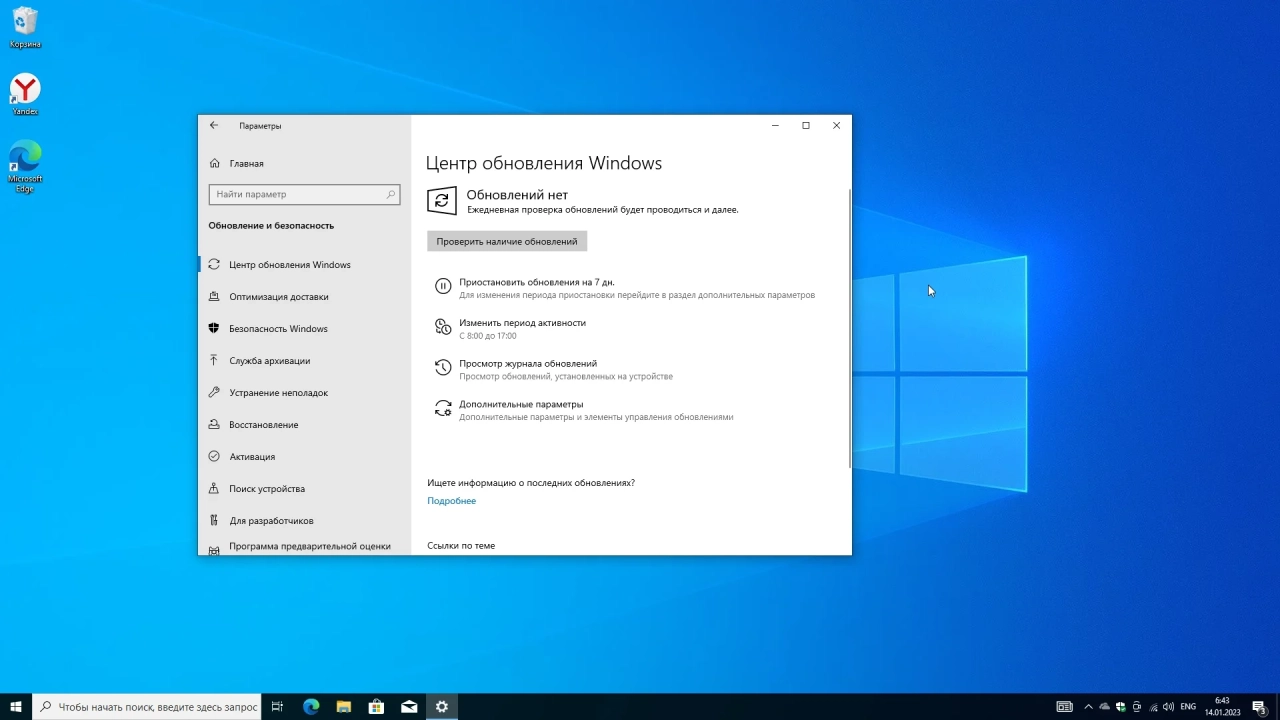Click the taskbar search box
This screenshot has width=1280, height=720.
147,707
